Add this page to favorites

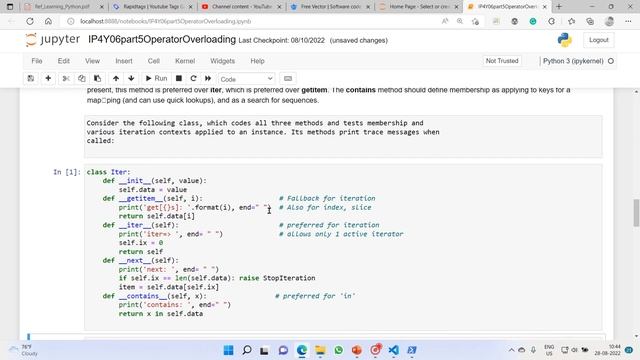(x=475, y=21)
